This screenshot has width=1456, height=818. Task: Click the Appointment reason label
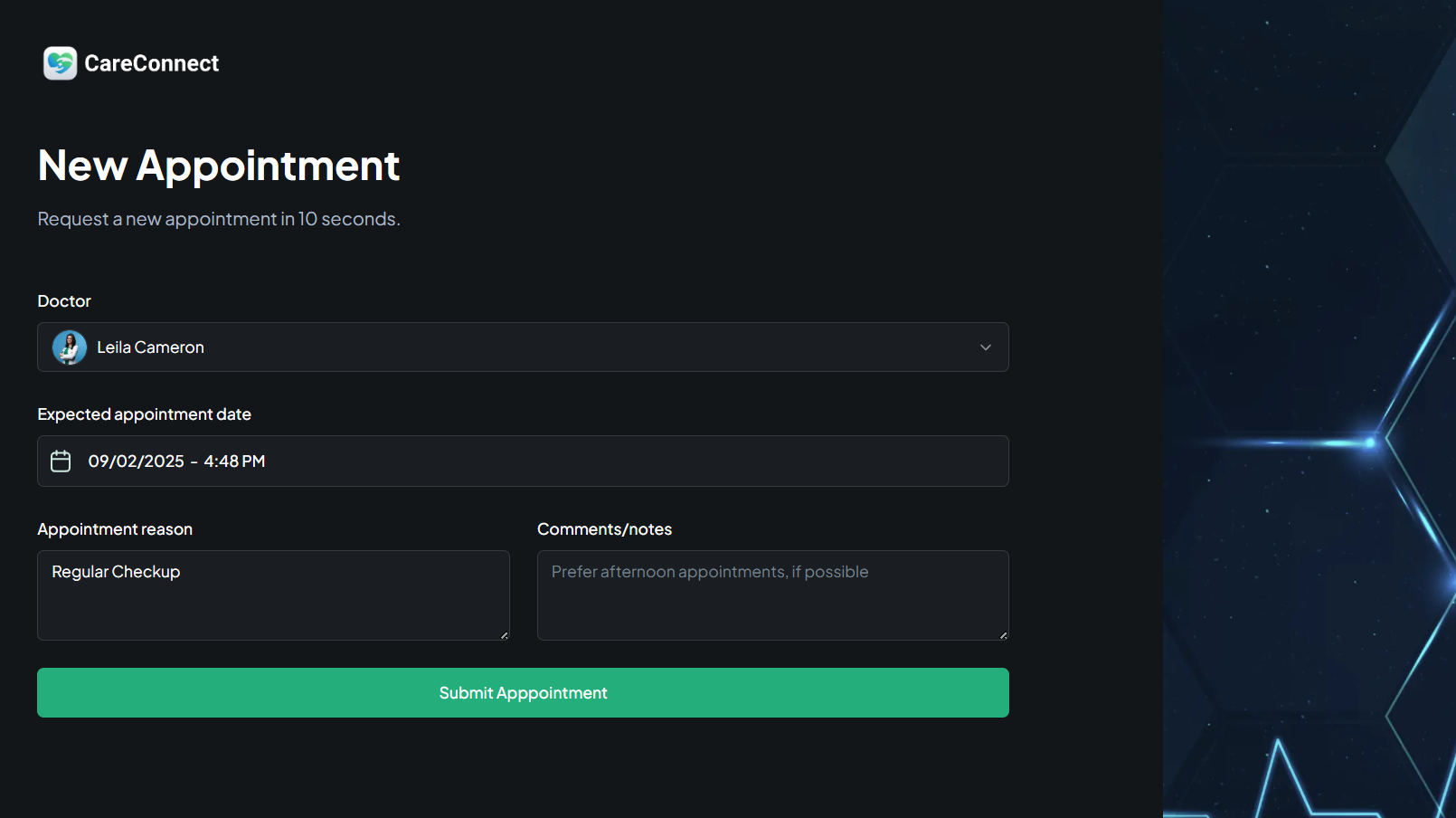pyautogui.click(x=115, y=529)
